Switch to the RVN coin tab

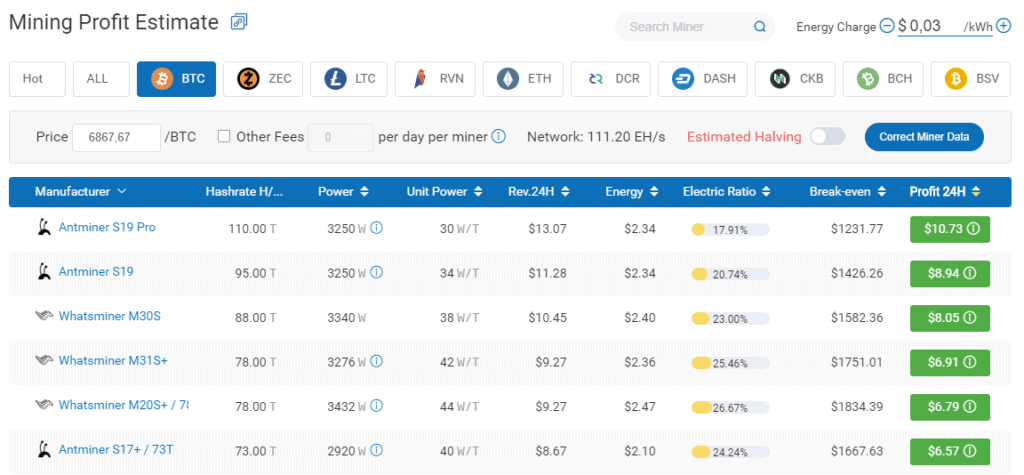point(435,79)
